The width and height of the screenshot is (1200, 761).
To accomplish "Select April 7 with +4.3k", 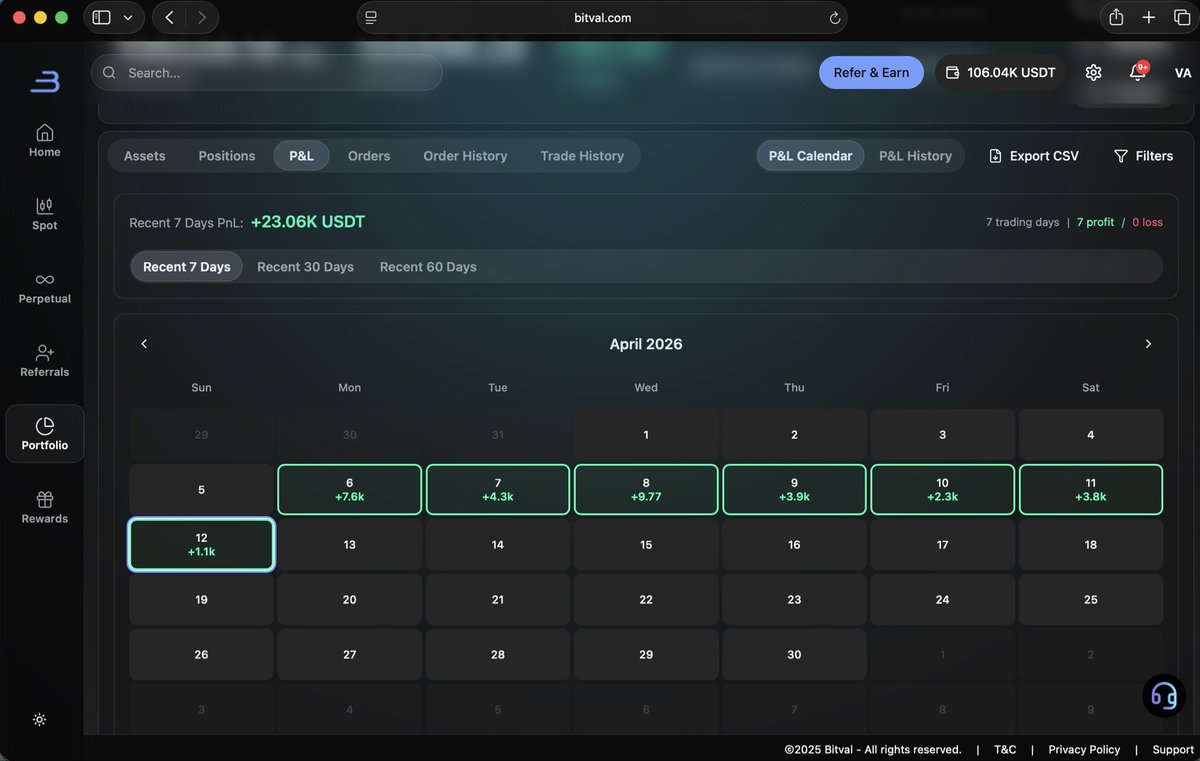I will point(498,489).
